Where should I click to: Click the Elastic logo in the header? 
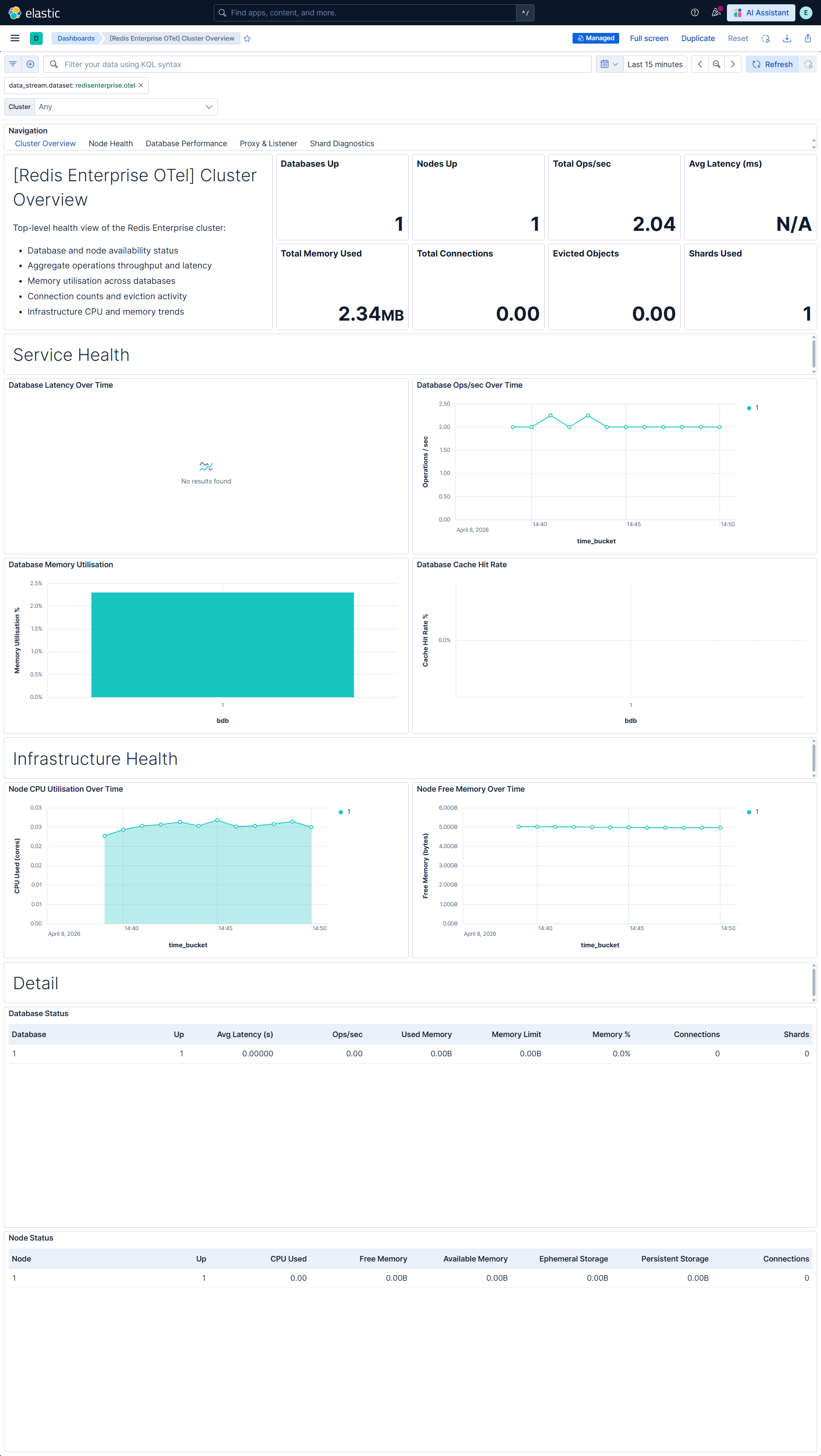pyautogui.click(x=36, y=12)
